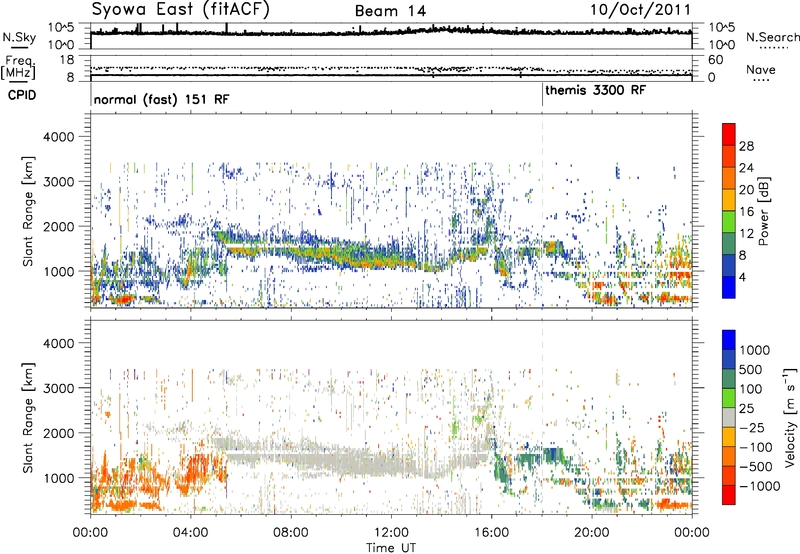Click the 20:00 time tick label

pos(591,533)
